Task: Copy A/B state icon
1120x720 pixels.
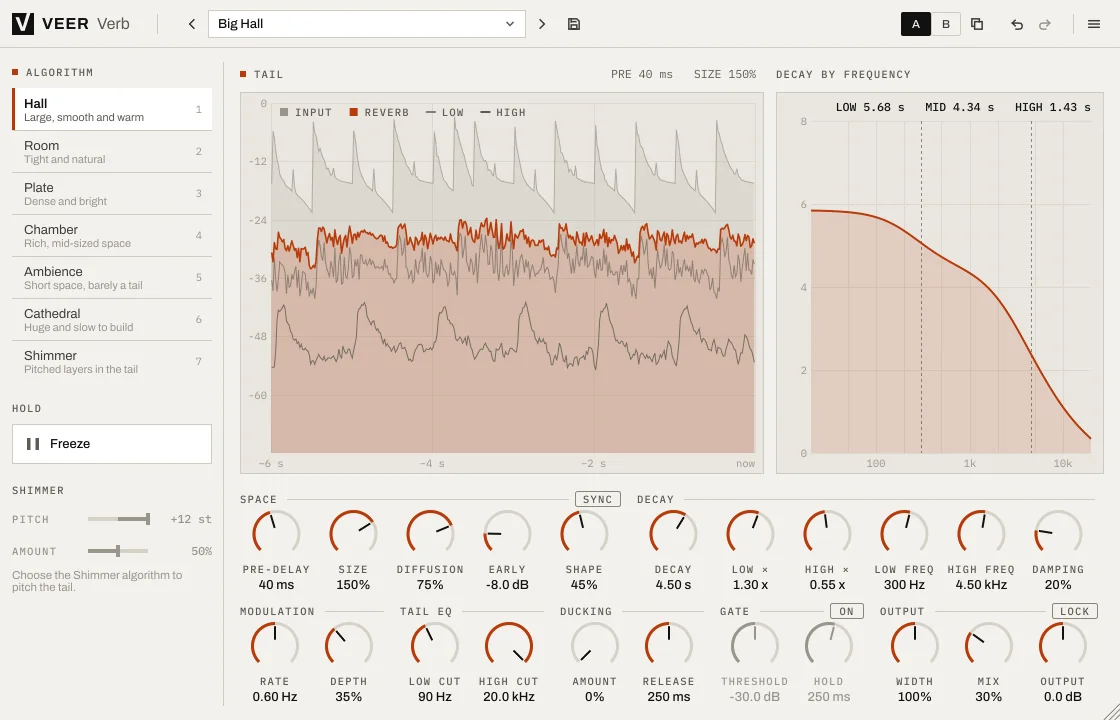Action: coord(977,24)
